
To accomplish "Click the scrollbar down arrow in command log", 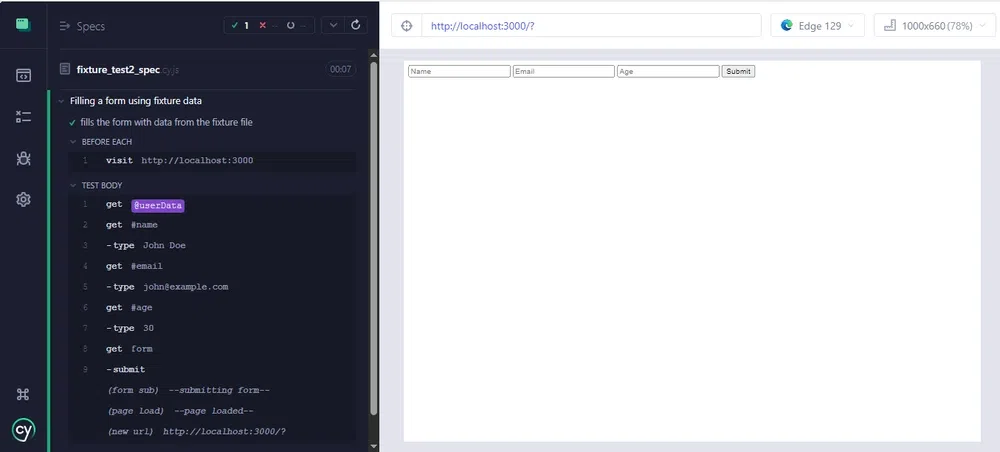I will pyautogui.click(x=374, y=446).
